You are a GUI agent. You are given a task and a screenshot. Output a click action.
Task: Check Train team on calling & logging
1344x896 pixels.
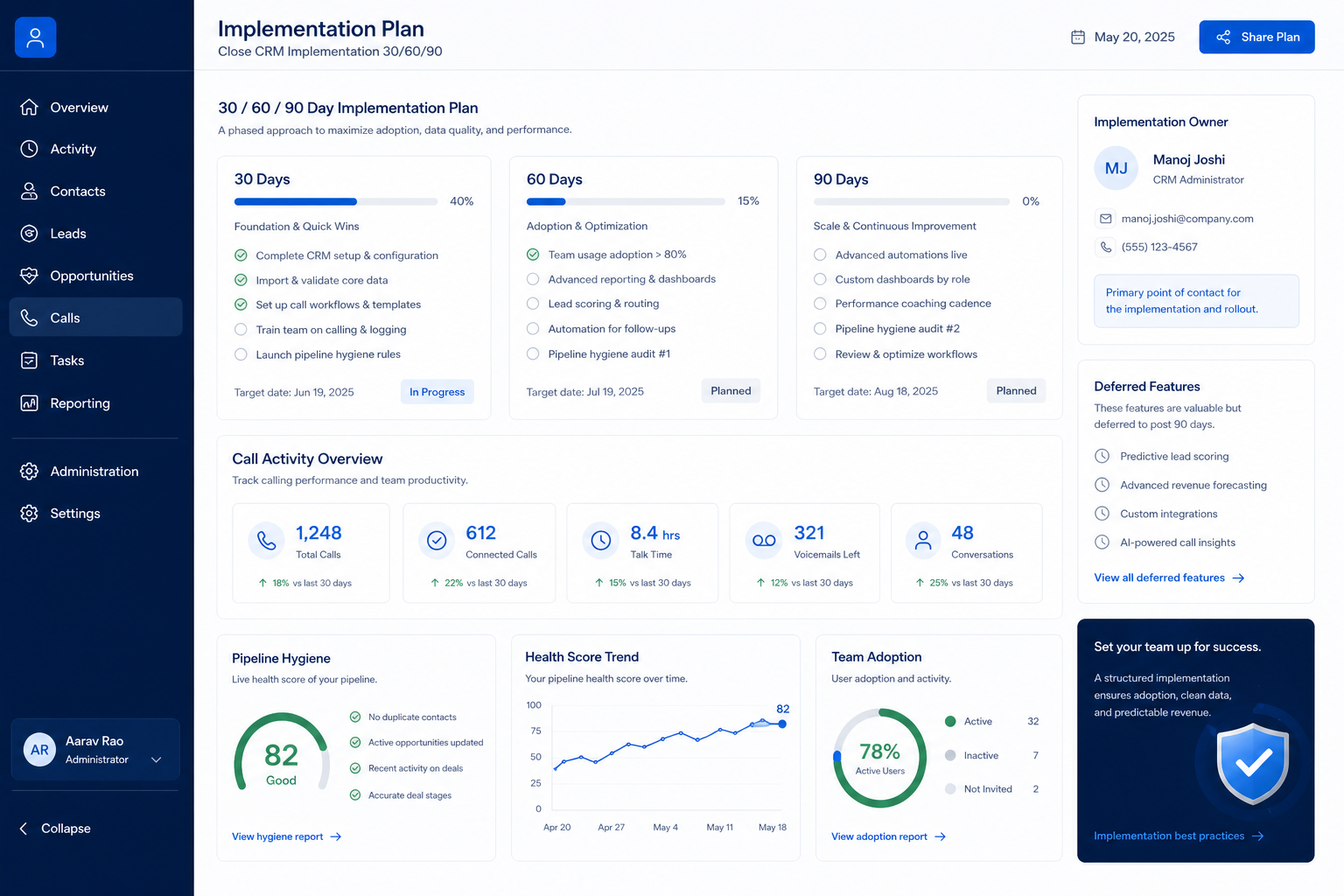(x=241, y=330)
